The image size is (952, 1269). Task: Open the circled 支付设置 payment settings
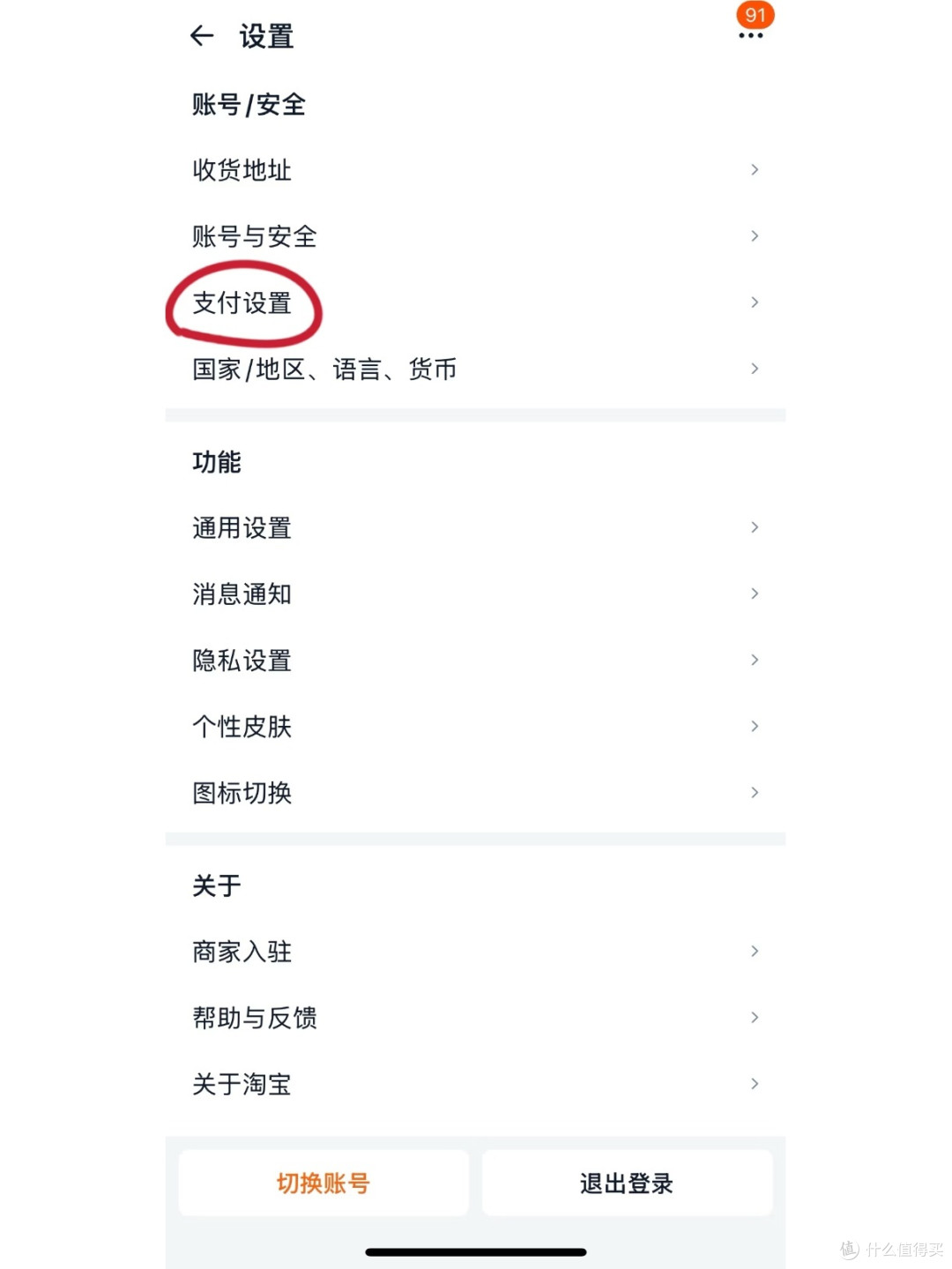242,303
